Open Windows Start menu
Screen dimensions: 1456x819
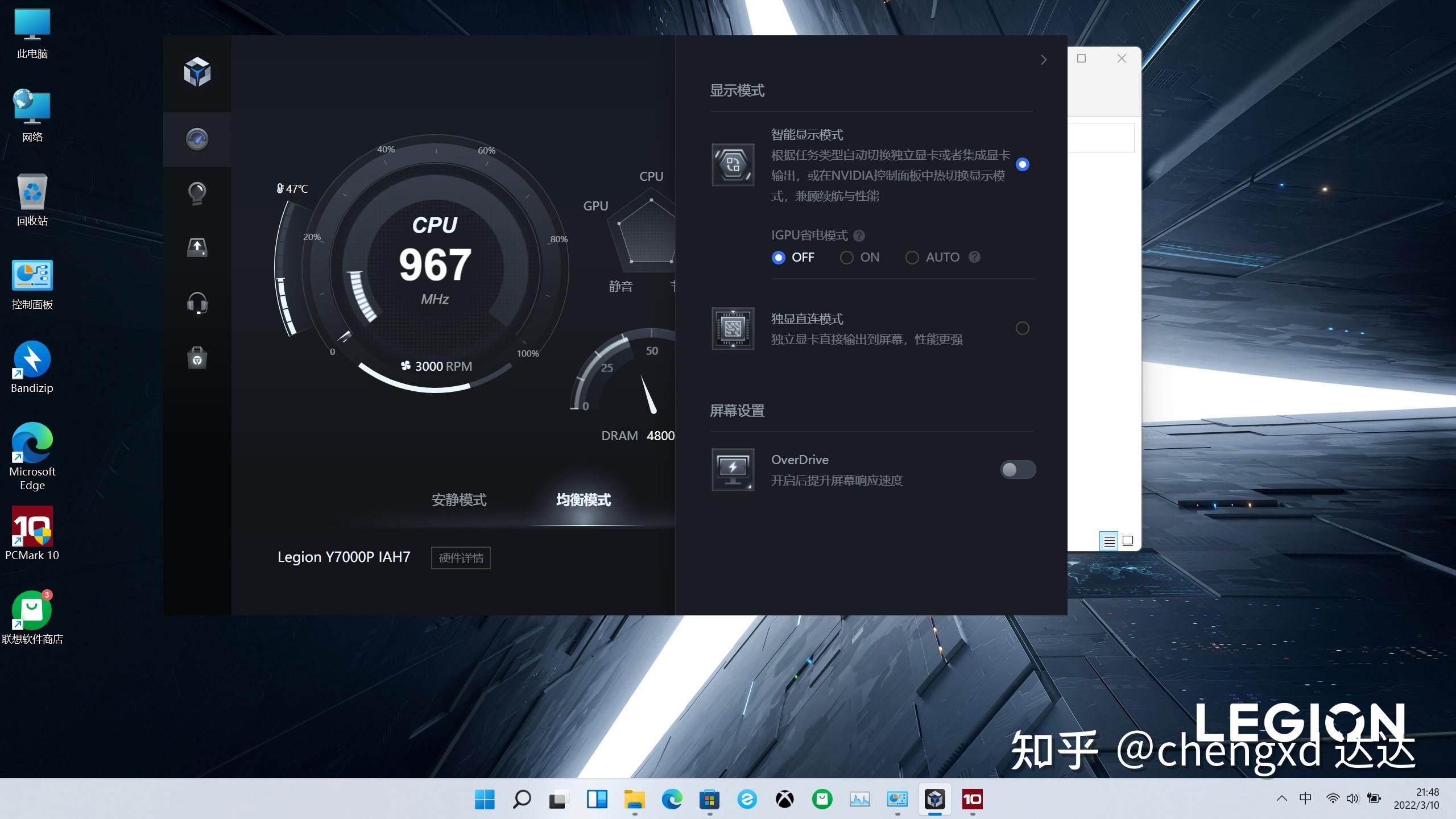coord(485,799)
